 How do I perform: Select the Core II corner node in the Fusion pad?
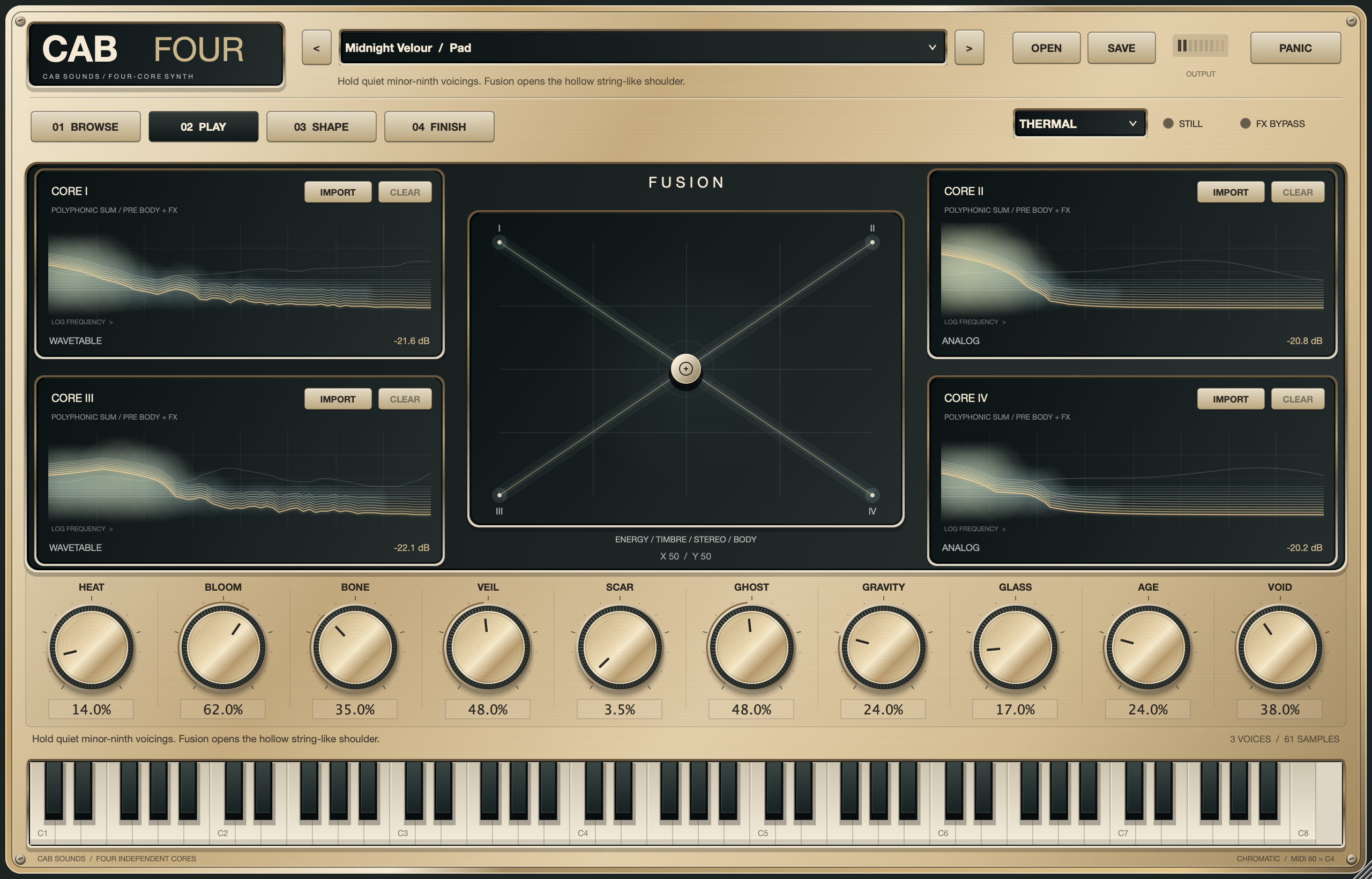872,242
